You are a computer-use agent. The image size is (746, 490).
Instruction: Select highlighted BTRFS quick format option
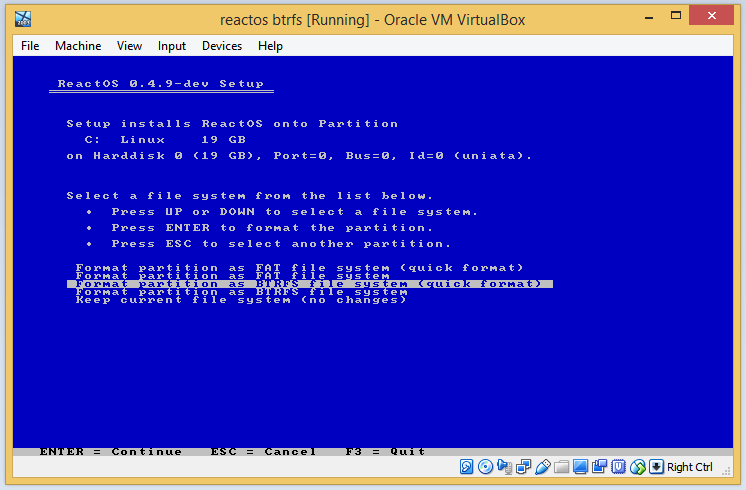(310, 284)
